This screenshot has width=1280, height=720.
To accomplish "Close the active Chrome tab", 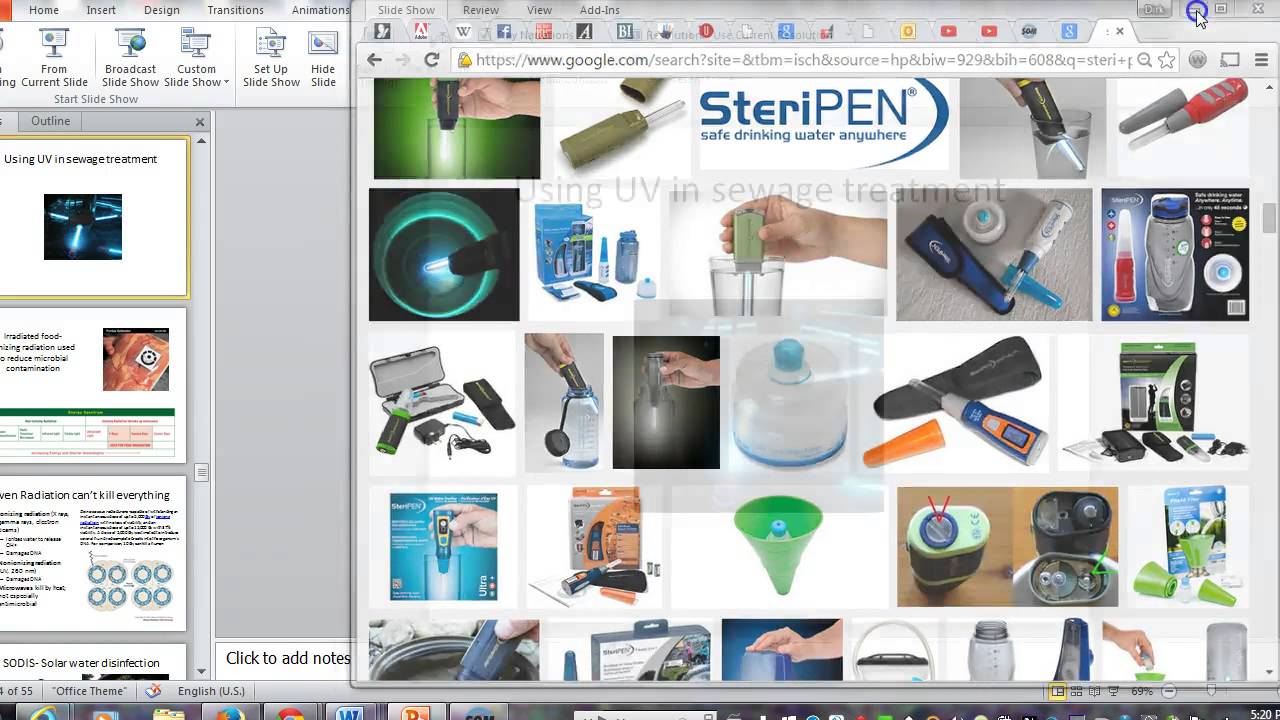I will (x=1120, y=31).
